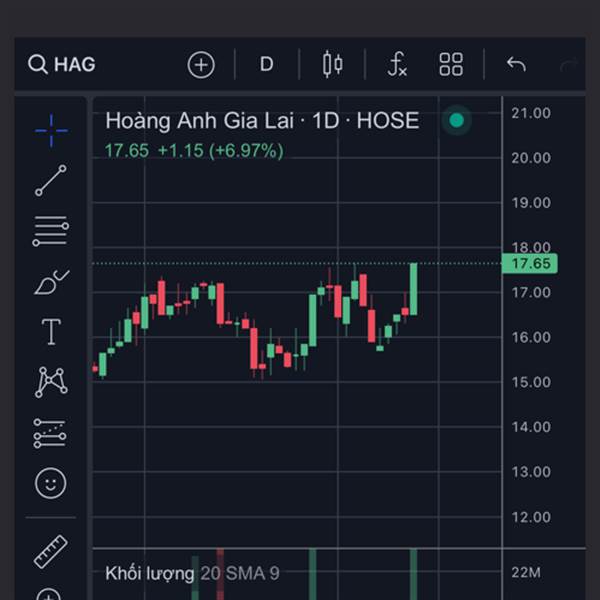
Task: Select the ruler measure tool
Action: pos(51,551)
